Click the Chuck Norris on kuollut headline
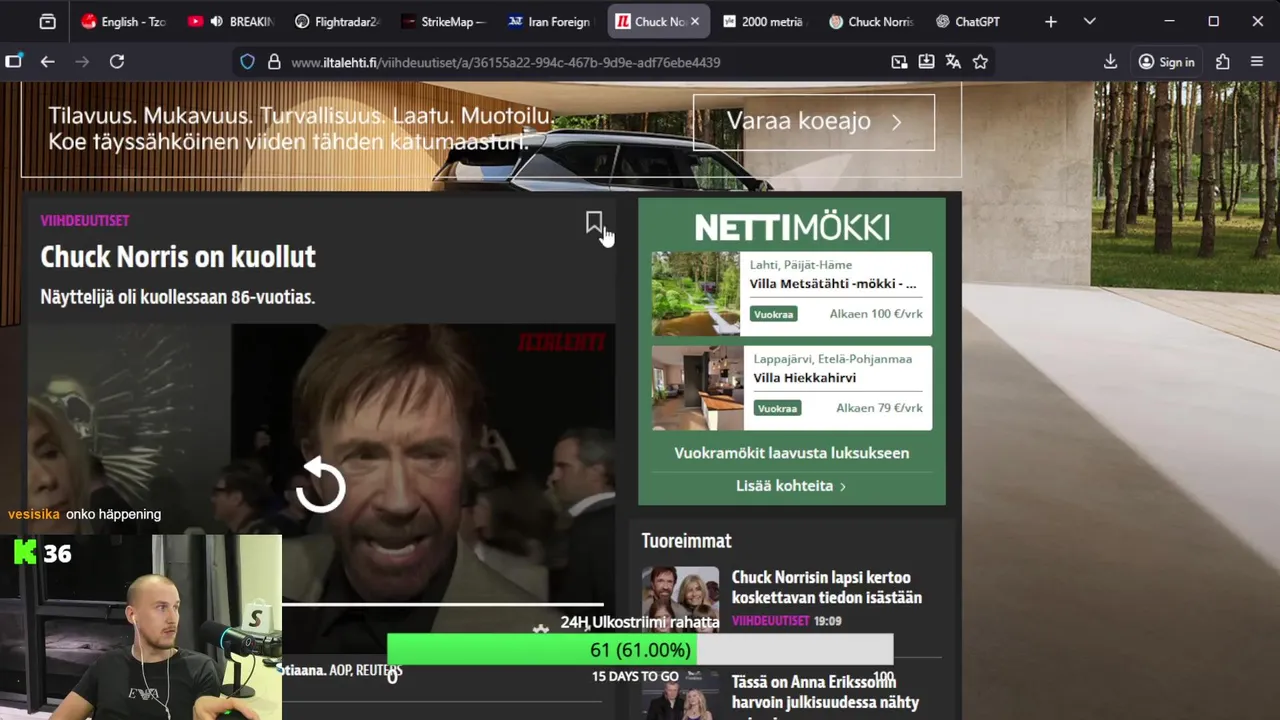The image size is (1280, 720). (x=178, y=257)
